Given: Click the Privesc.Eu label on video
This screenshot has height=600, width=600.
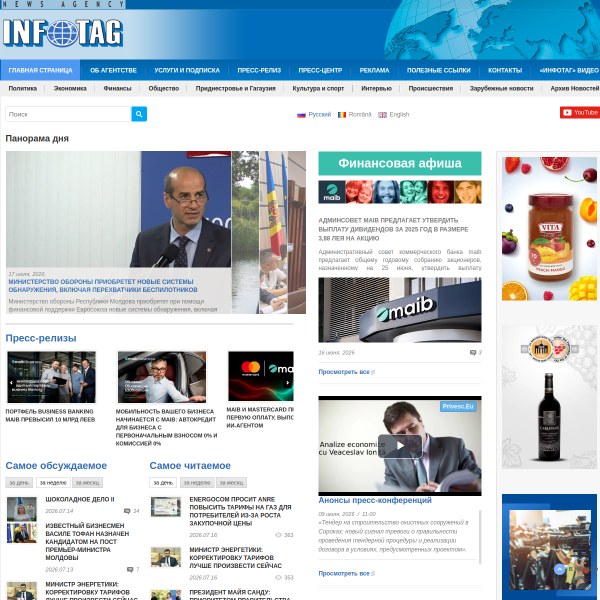Looking at the screenshot, I should [458, 406].
